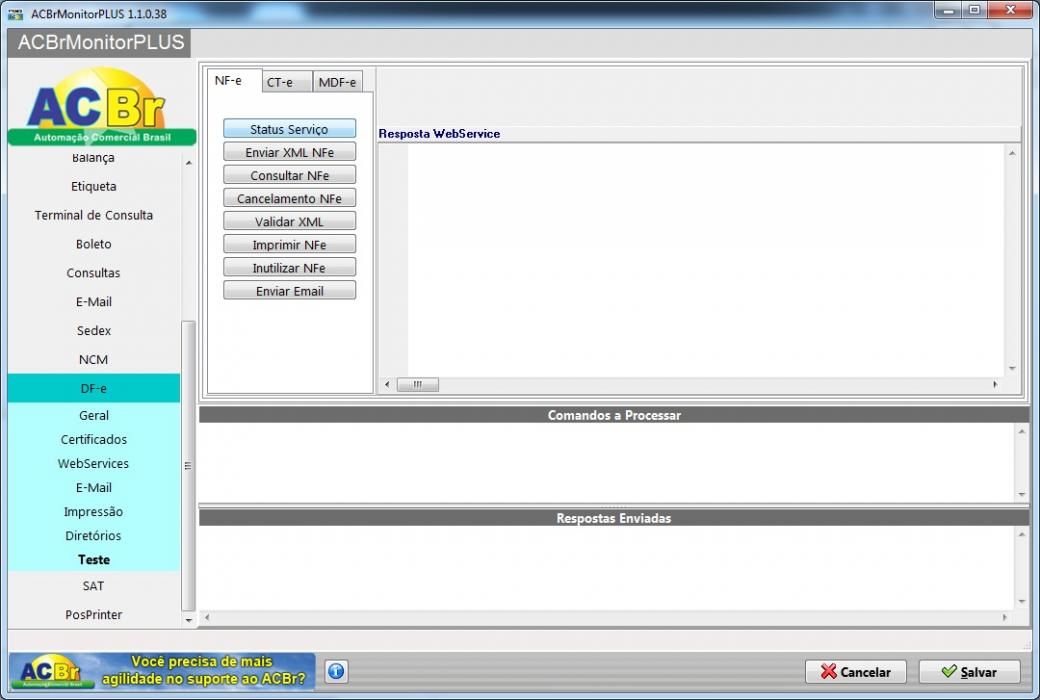This screenshot has width=1040, height=700.
Task: Click Respostas Enviadas scroll left arrow
Action: (x=207, y=617)
